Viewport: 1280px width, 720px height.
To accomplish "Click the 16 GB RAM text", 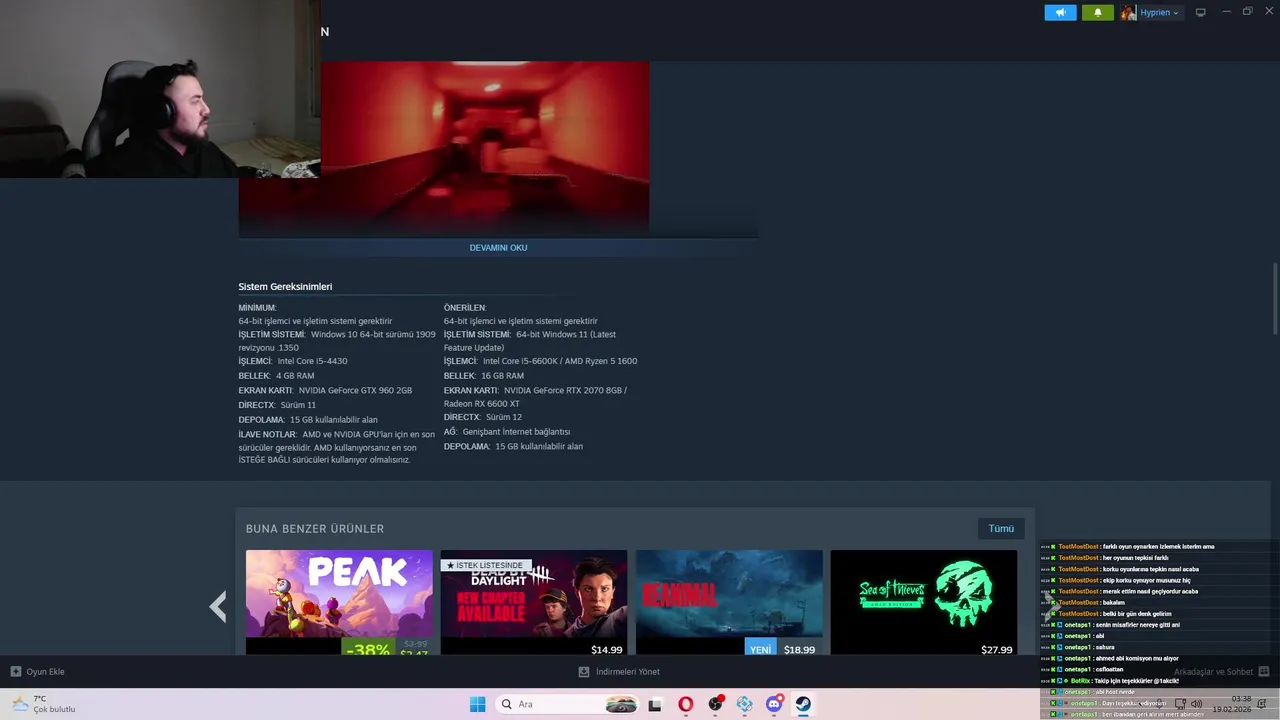I will pos(502,376).
